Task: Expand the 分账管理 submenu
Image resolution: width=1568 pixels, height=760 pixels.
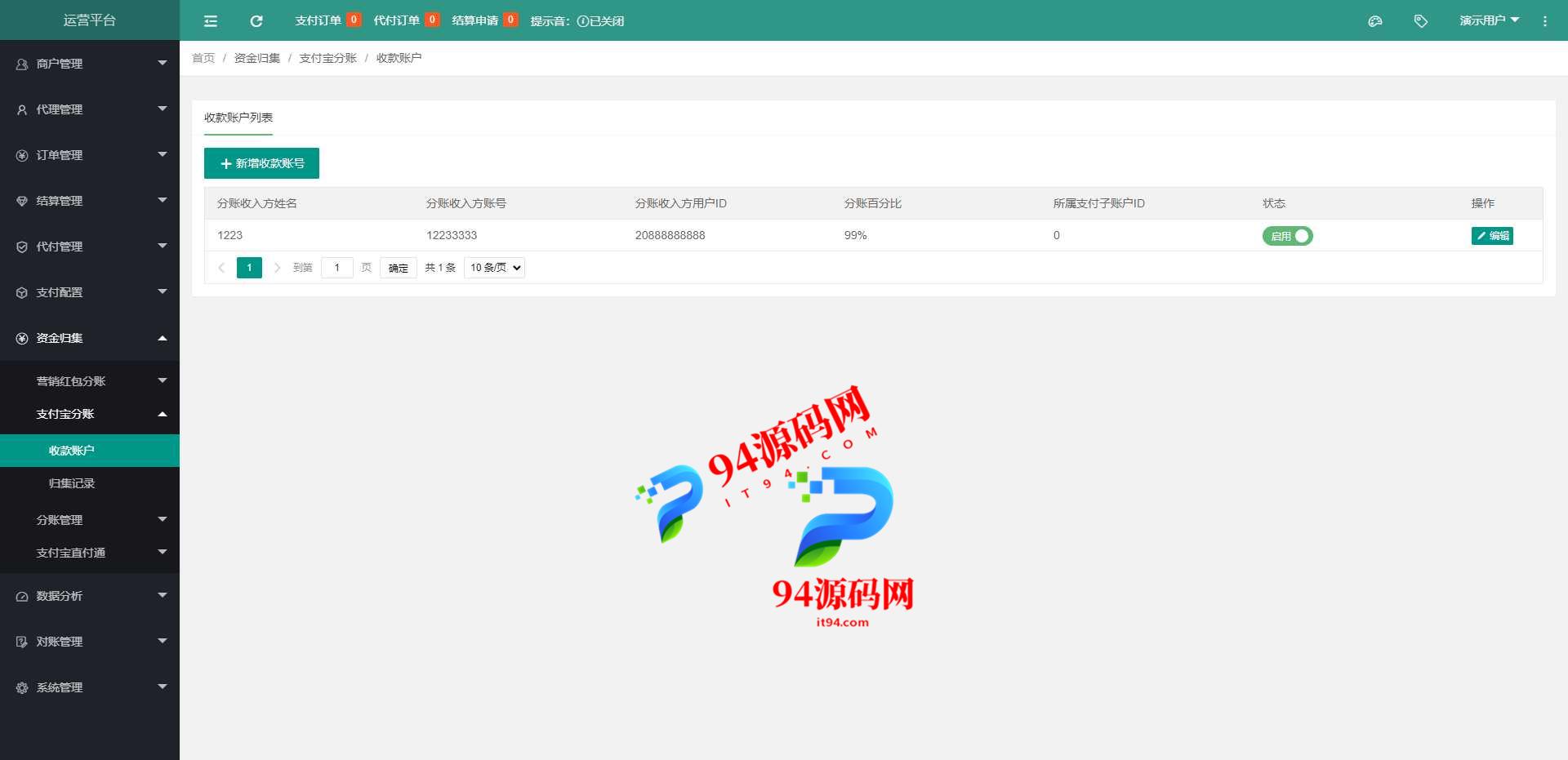Action: [90, 520]
